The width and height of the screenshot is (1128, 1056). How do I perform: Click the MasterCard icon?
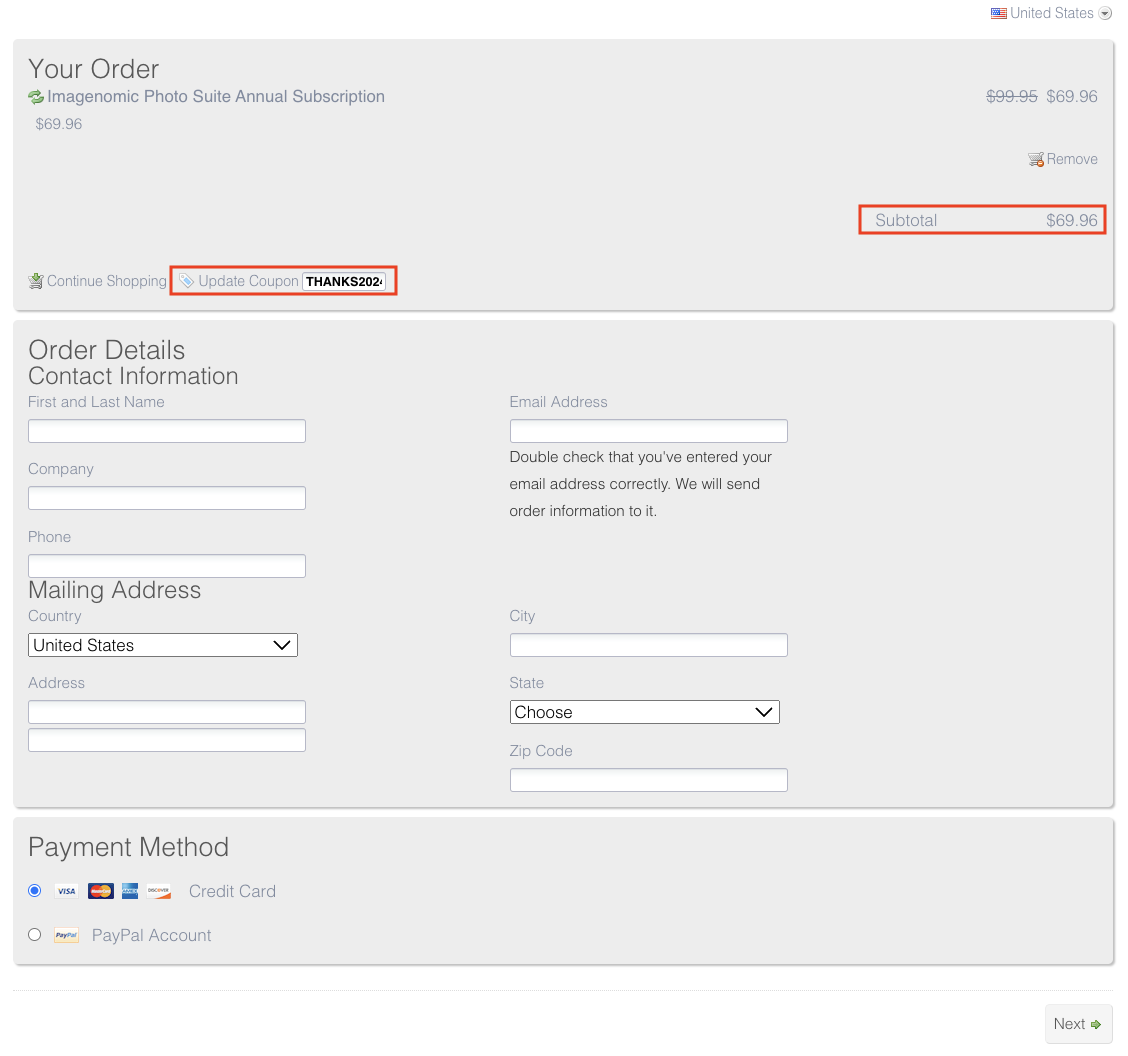coord(100,890)
